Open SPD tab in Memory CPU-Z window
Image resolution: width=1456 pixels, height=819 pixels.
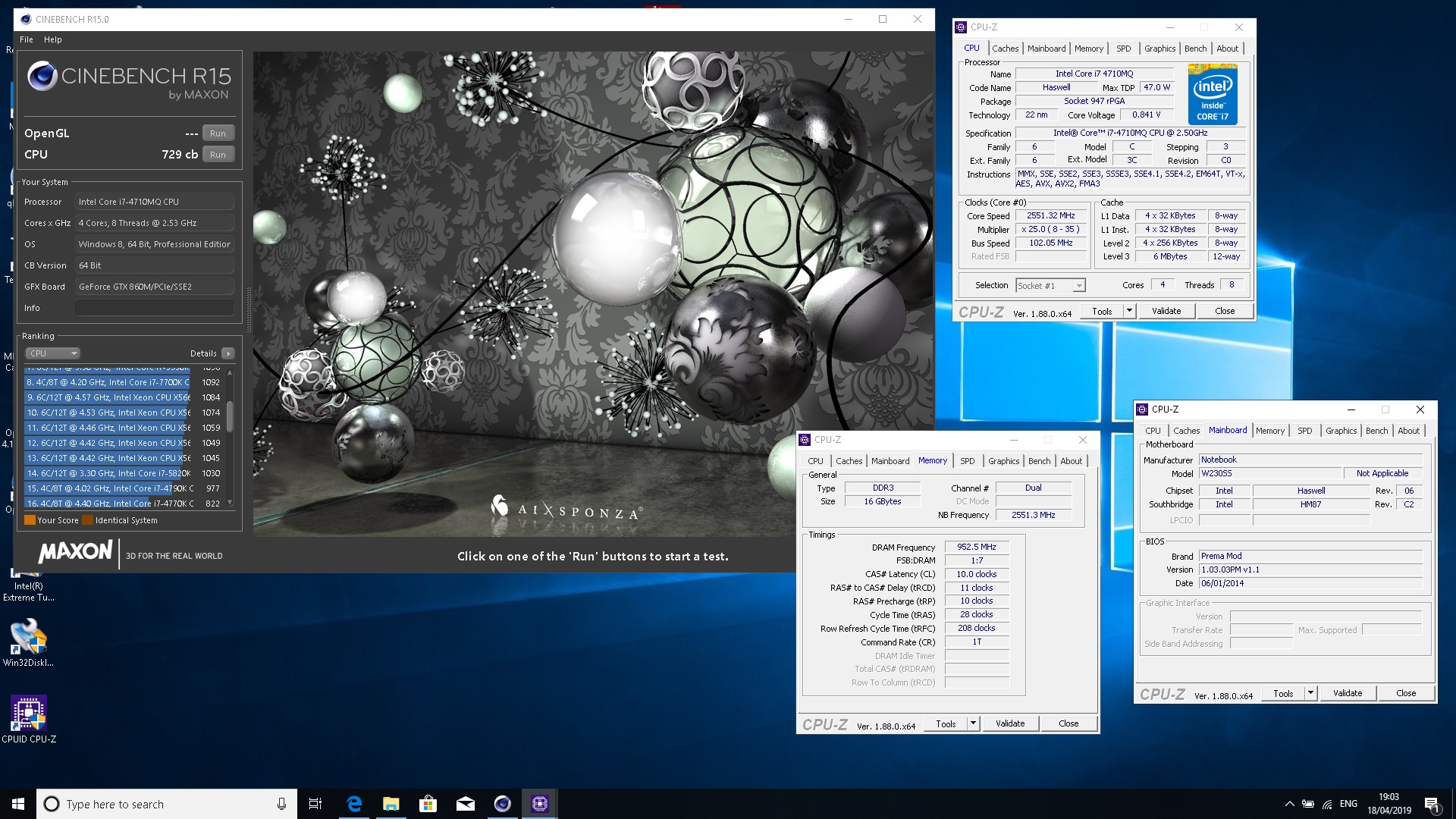[967, 461]
